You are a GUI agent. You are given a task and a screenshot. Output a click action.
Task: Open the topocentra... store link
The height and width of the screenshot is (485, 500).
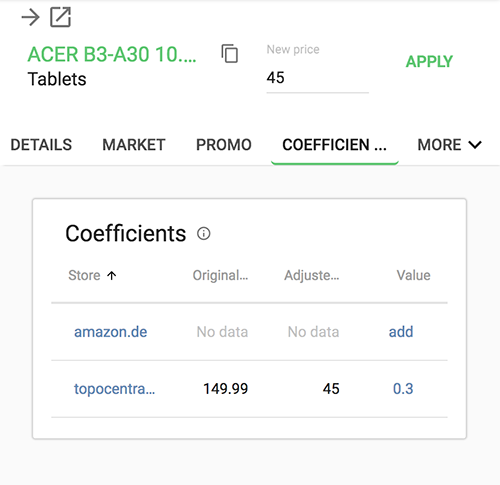(x=114, y=389)
